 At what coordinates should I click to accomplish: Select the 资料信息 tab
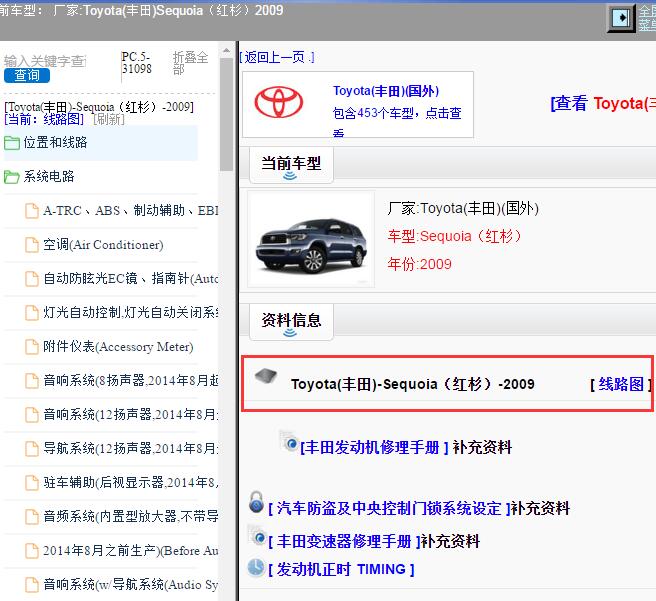click(x=291, y=321)
